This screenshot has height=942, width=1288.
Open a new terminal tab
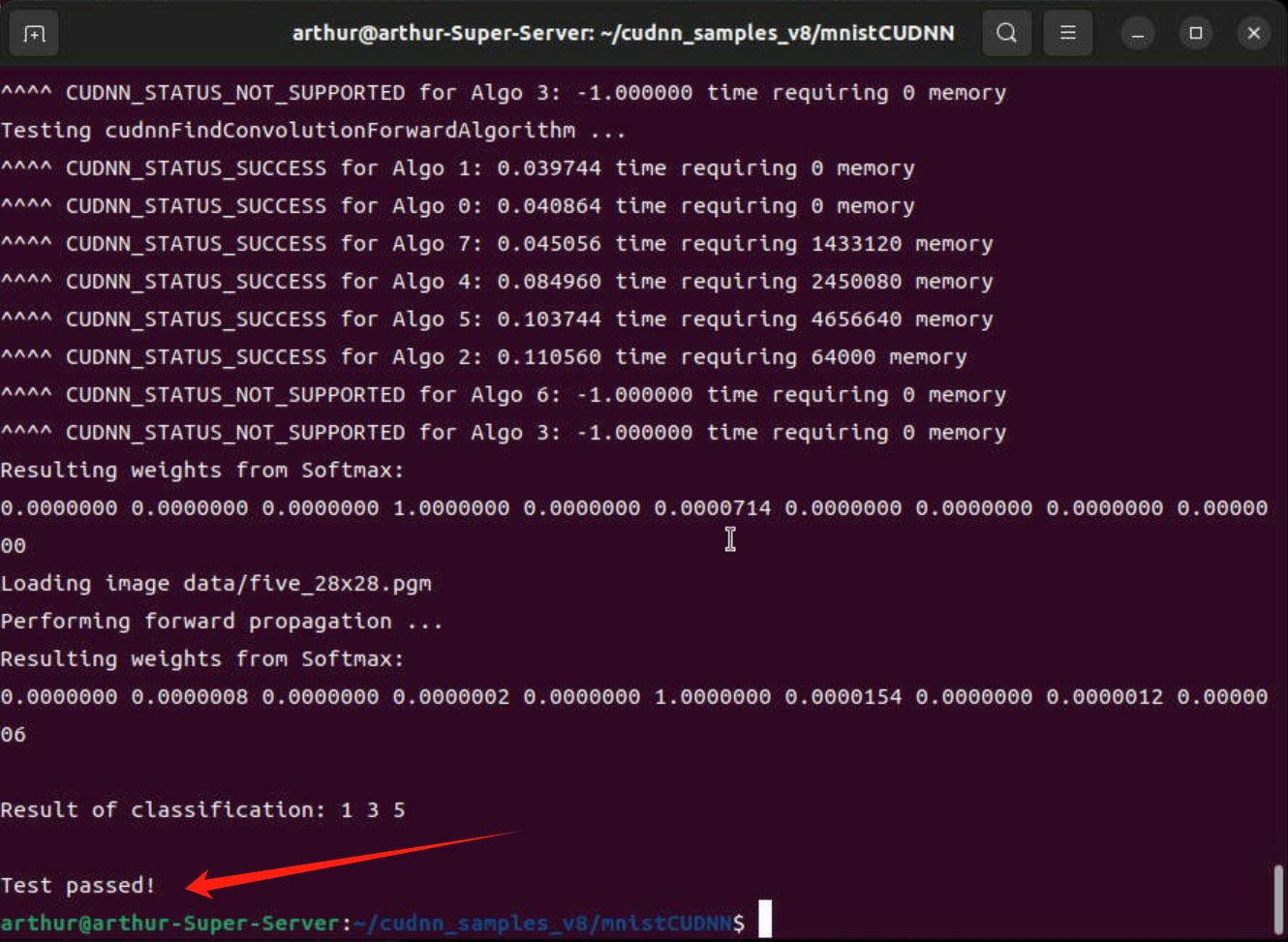click(x=34, y=34)
